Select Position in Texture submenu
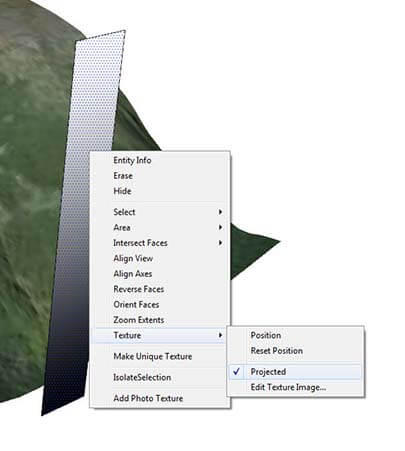 click(x=266, y=335)
